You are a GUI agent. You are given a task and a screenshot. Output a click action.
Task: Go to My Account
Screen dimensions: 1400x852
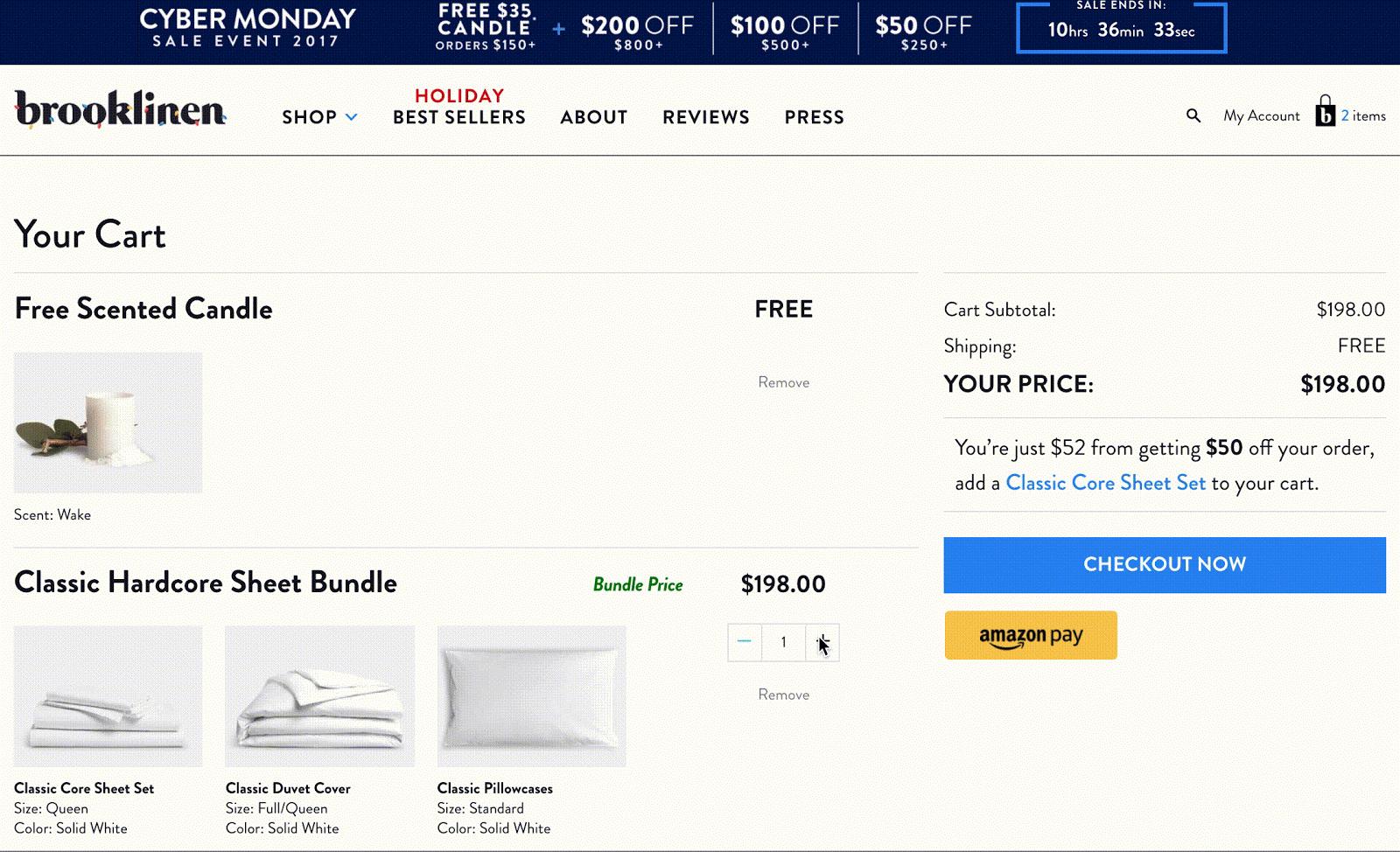pyautogui.click(x=1261, y=115)
